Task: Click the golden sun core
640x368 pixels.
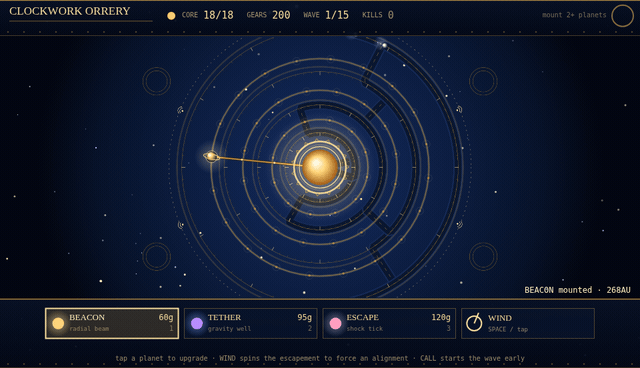Action: [320, 167]
